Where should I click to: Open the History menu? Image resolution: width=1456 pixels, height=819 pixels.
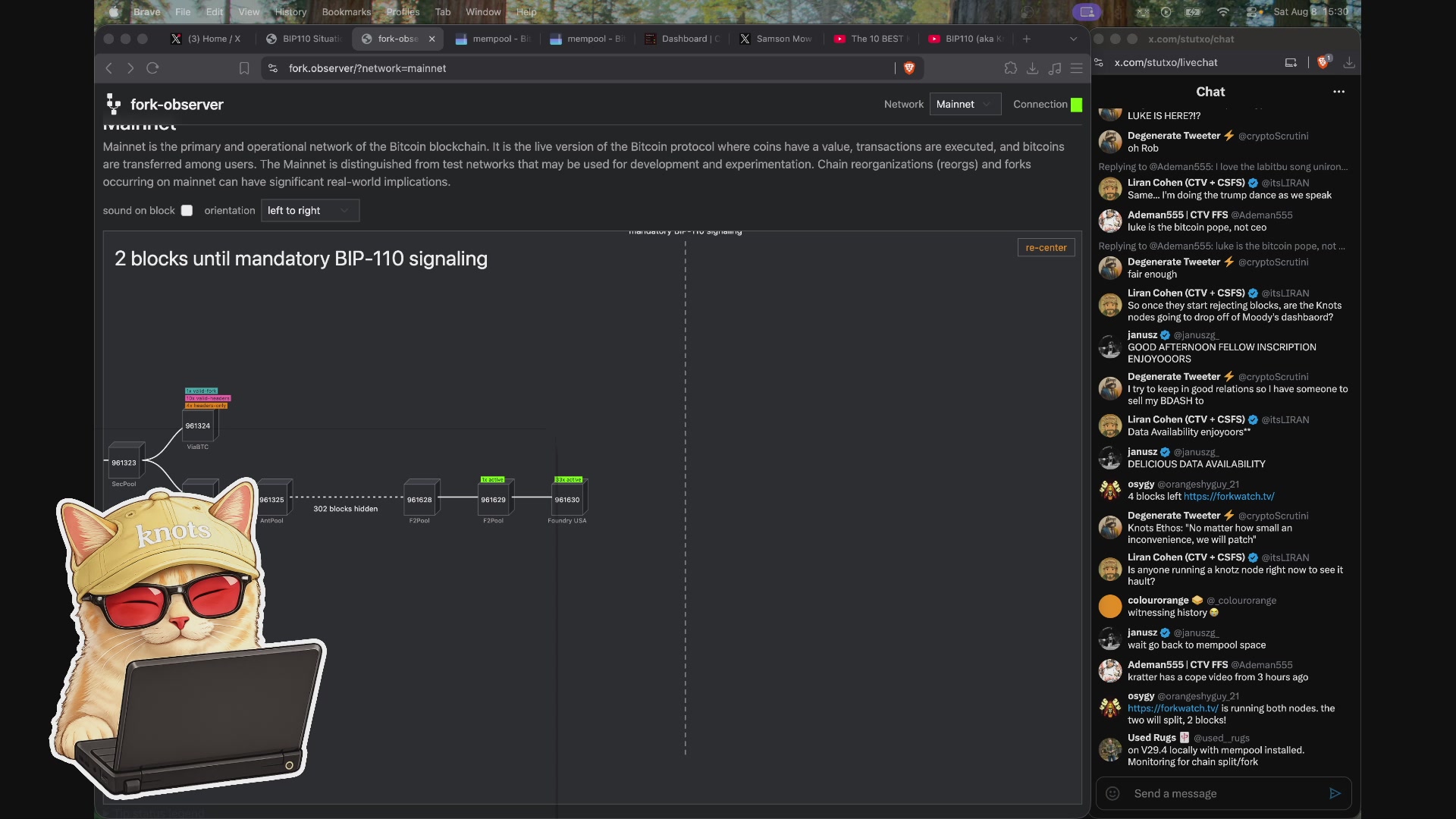click(x=290, y=11)
